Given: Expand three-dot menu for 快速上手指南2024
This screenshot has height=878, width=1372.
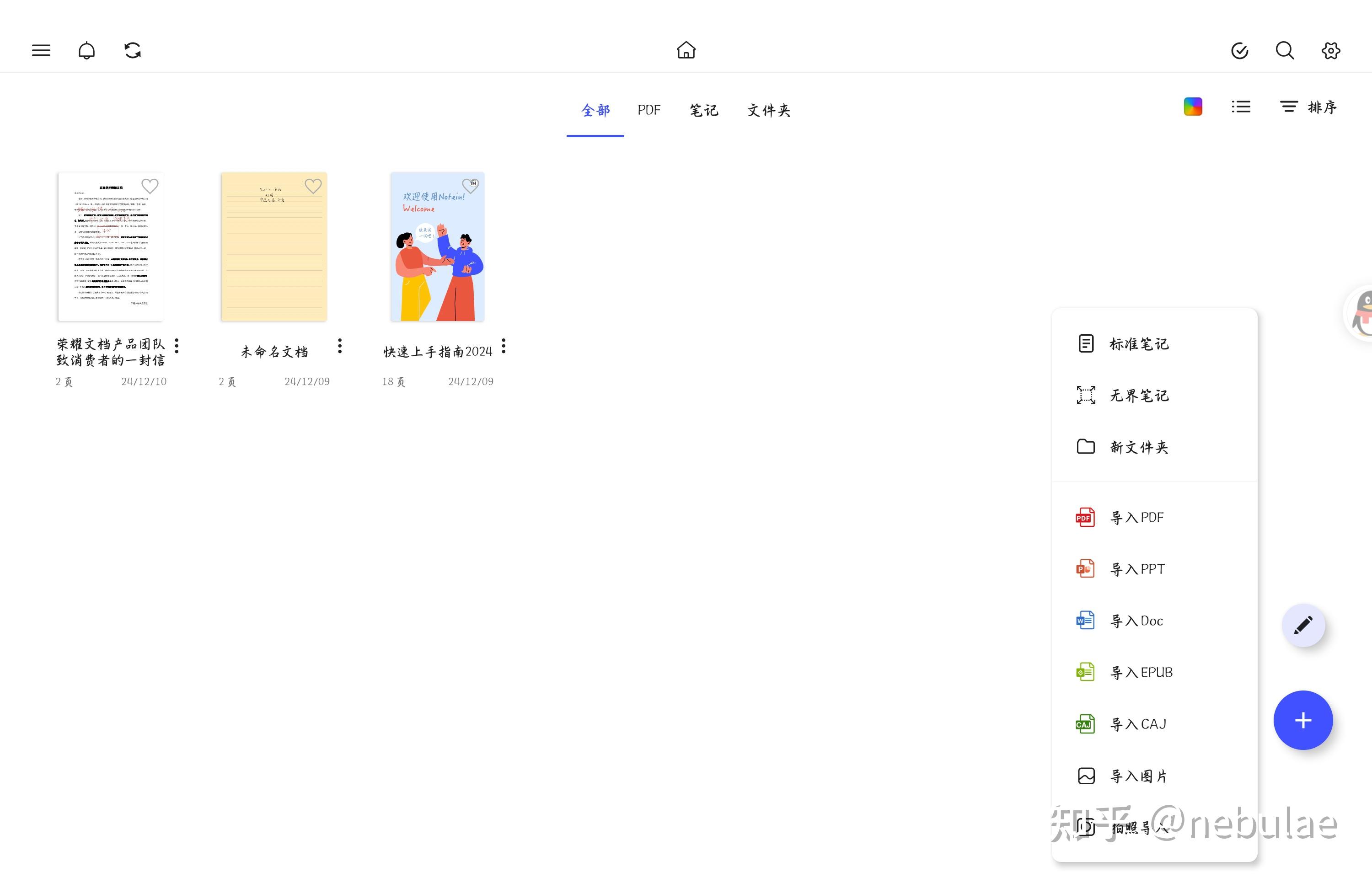Looking at the screenshot, I should pyautogui.click(x=504, y=346).
